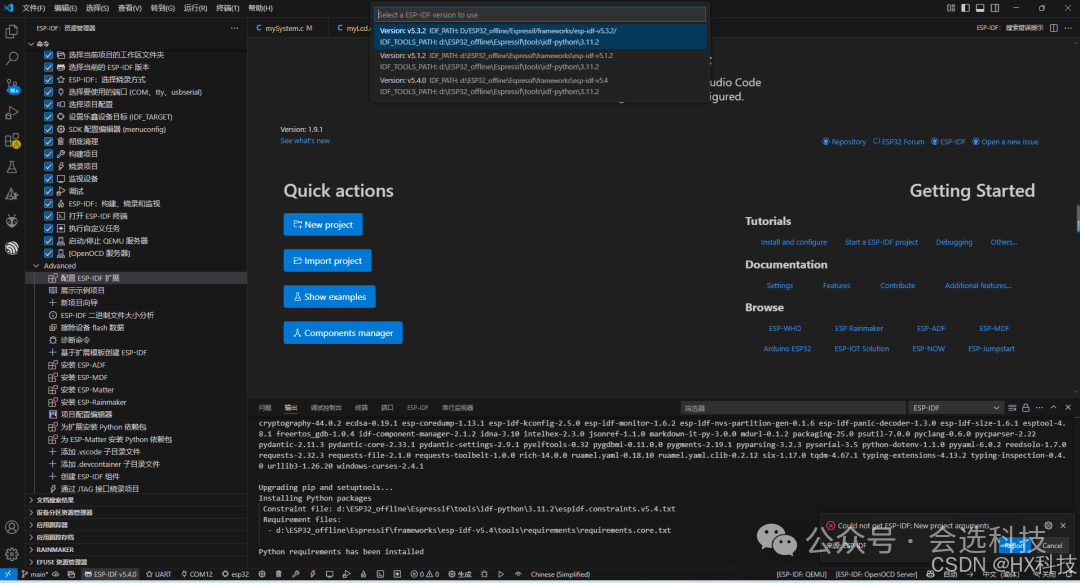Image resolution: width=1080 pixels, height=583 pixels.
Task: Open the Manage gear in activity bar
Action: tap(12, 554)
